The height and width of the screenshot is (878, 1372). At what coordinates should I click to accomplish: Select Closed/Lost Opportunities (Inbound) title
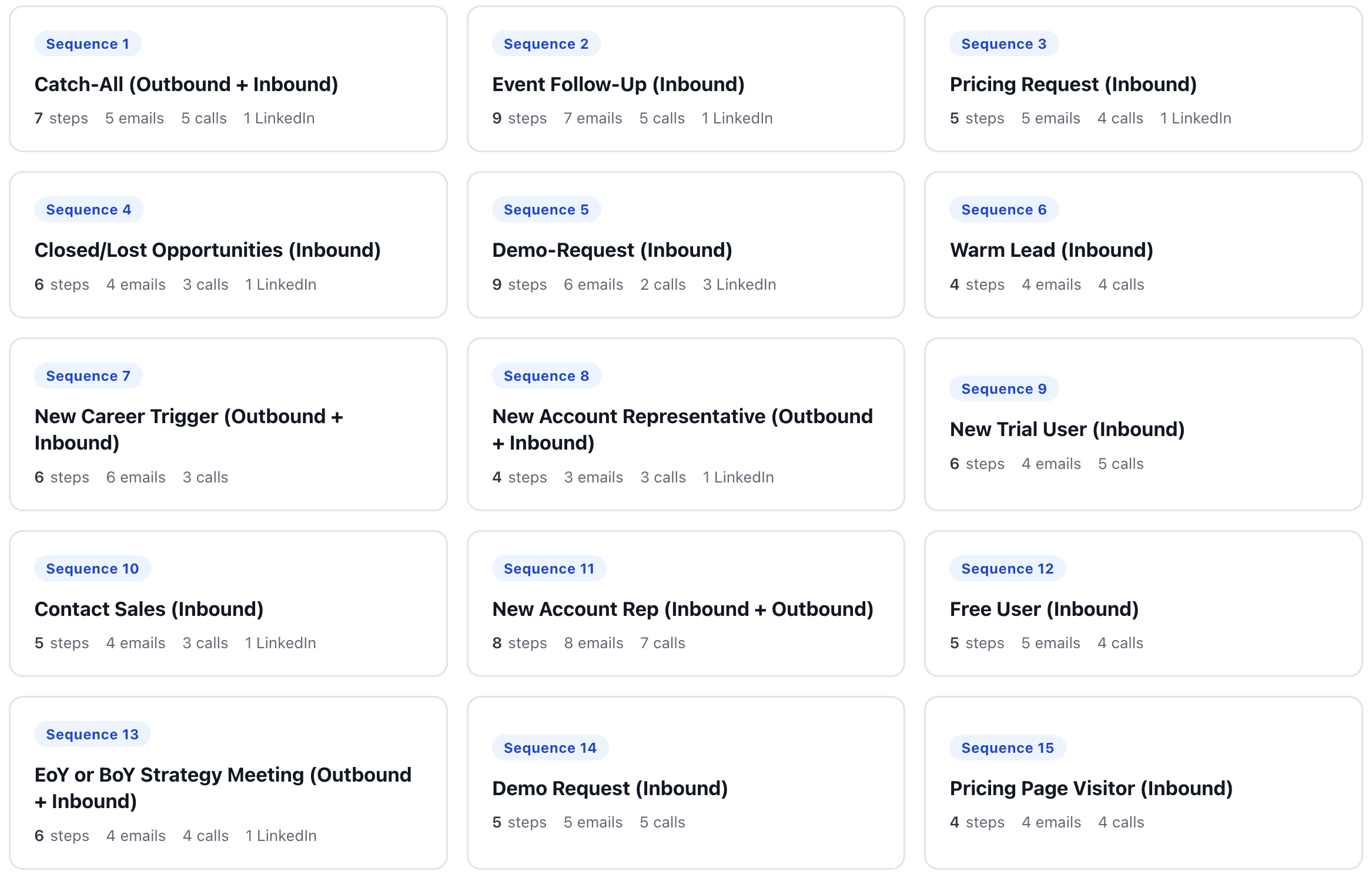(207, 250)
